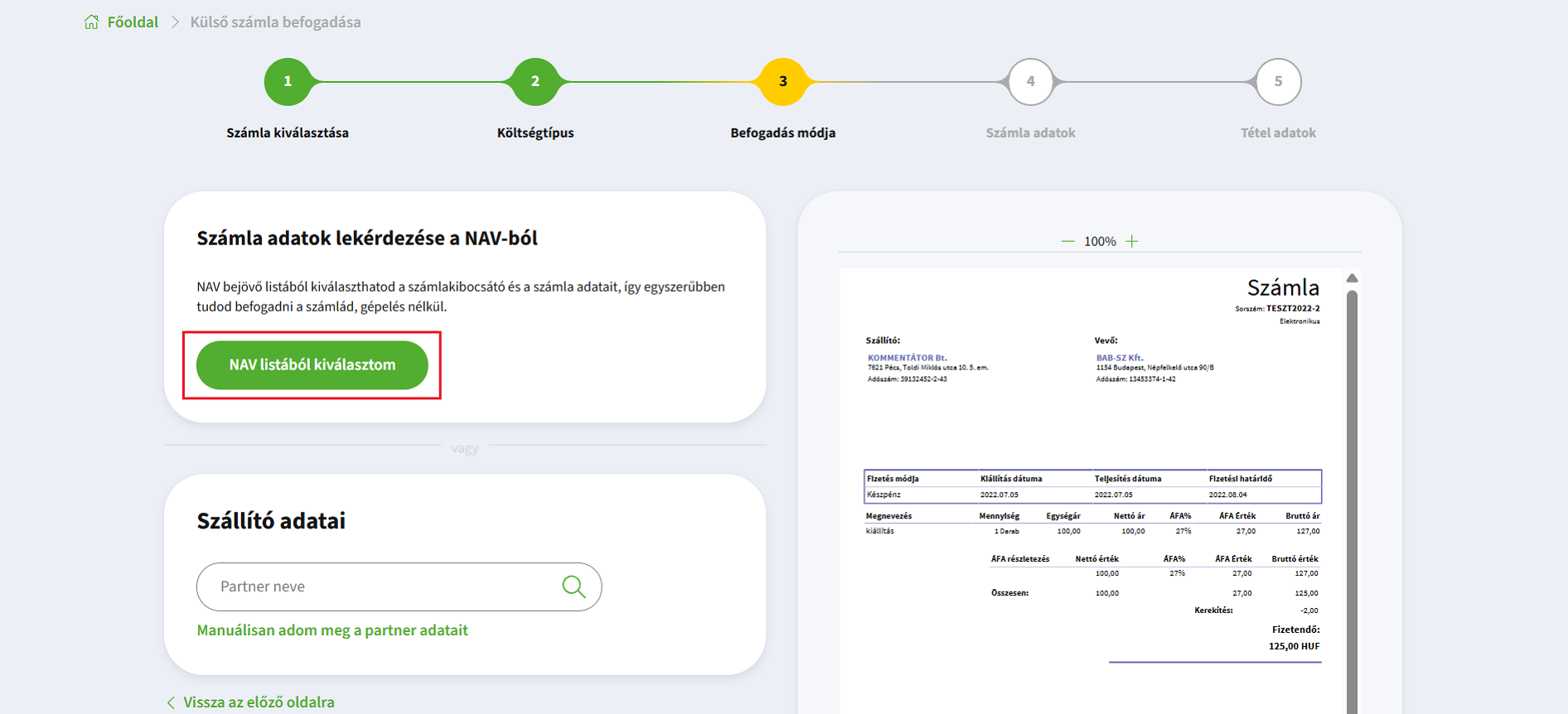Screen dimensions: 1568x714
Task: Click the Sorszám TESZT2022-2 text
Action: (x=1277, y=308)
